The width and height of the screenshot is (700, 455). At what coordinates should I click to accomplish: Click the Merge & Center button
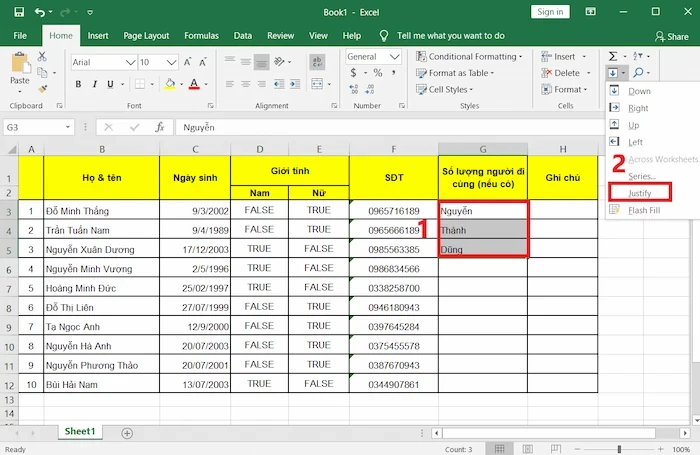317,84
